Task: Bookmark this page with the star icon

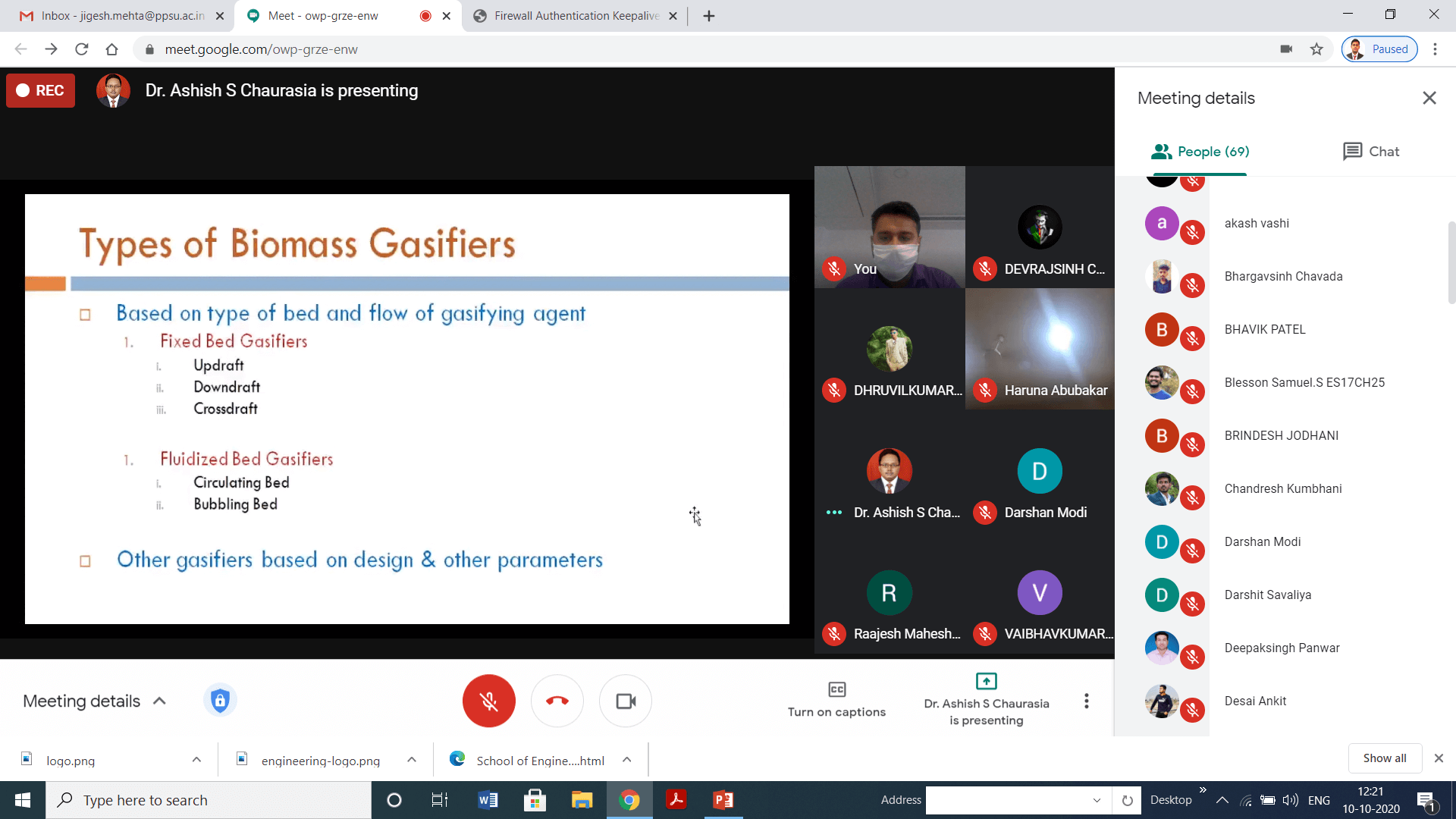Action: point(1316,49)
